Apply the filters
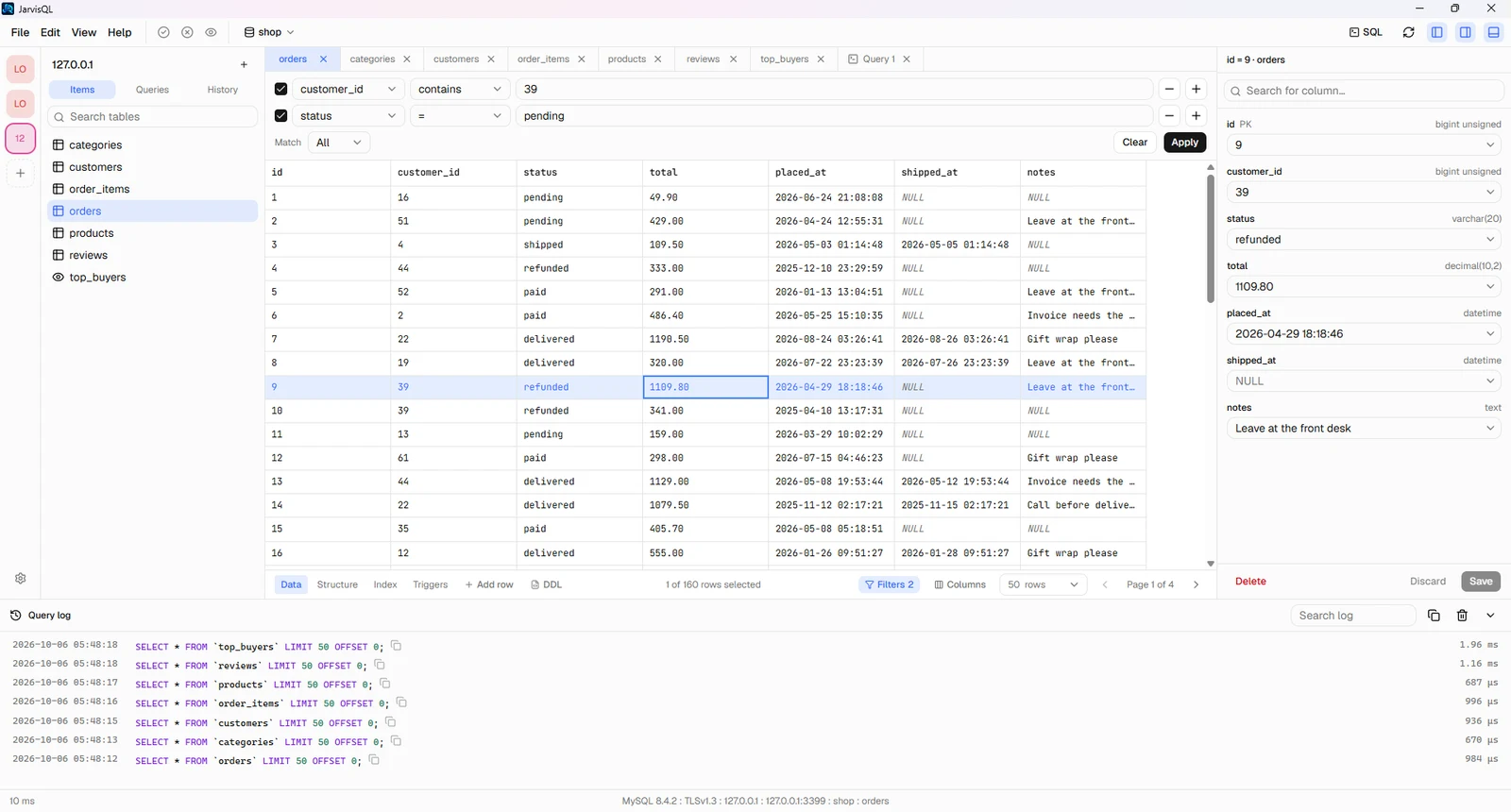 [1184, 143]
